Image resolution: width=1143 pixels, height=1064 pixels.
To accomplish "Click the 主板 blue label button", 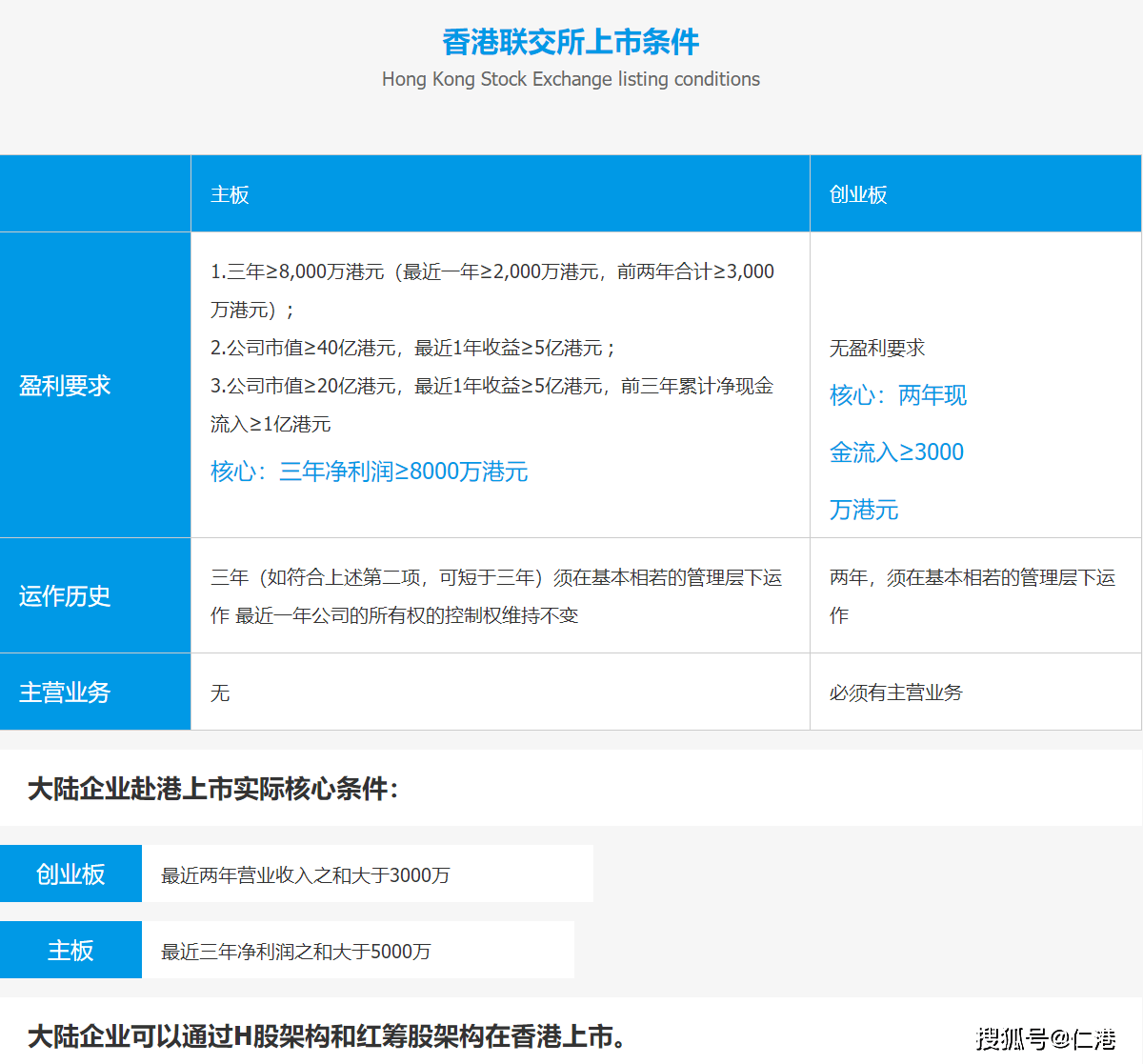I will coord(70,949).
